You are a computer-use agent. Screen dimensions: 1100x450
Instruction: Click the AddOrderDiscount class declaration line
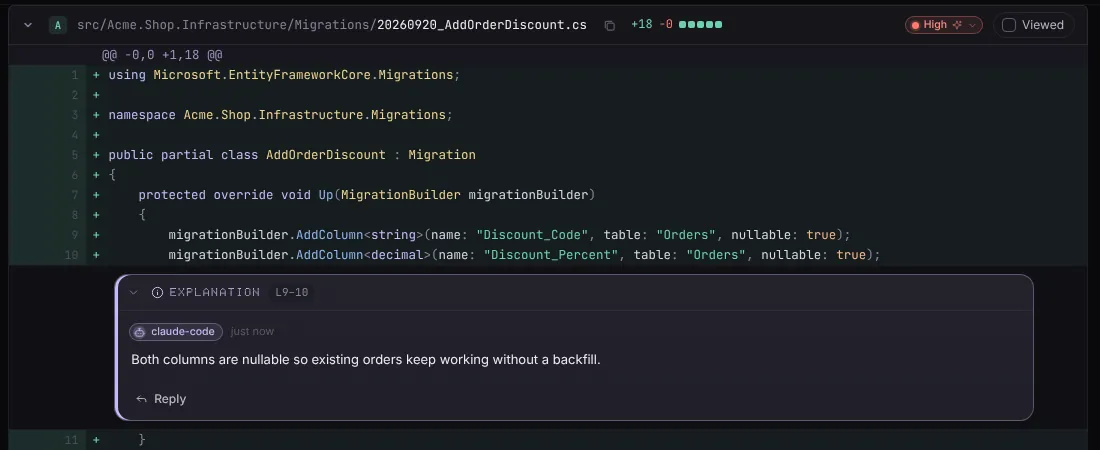[292, 154]
